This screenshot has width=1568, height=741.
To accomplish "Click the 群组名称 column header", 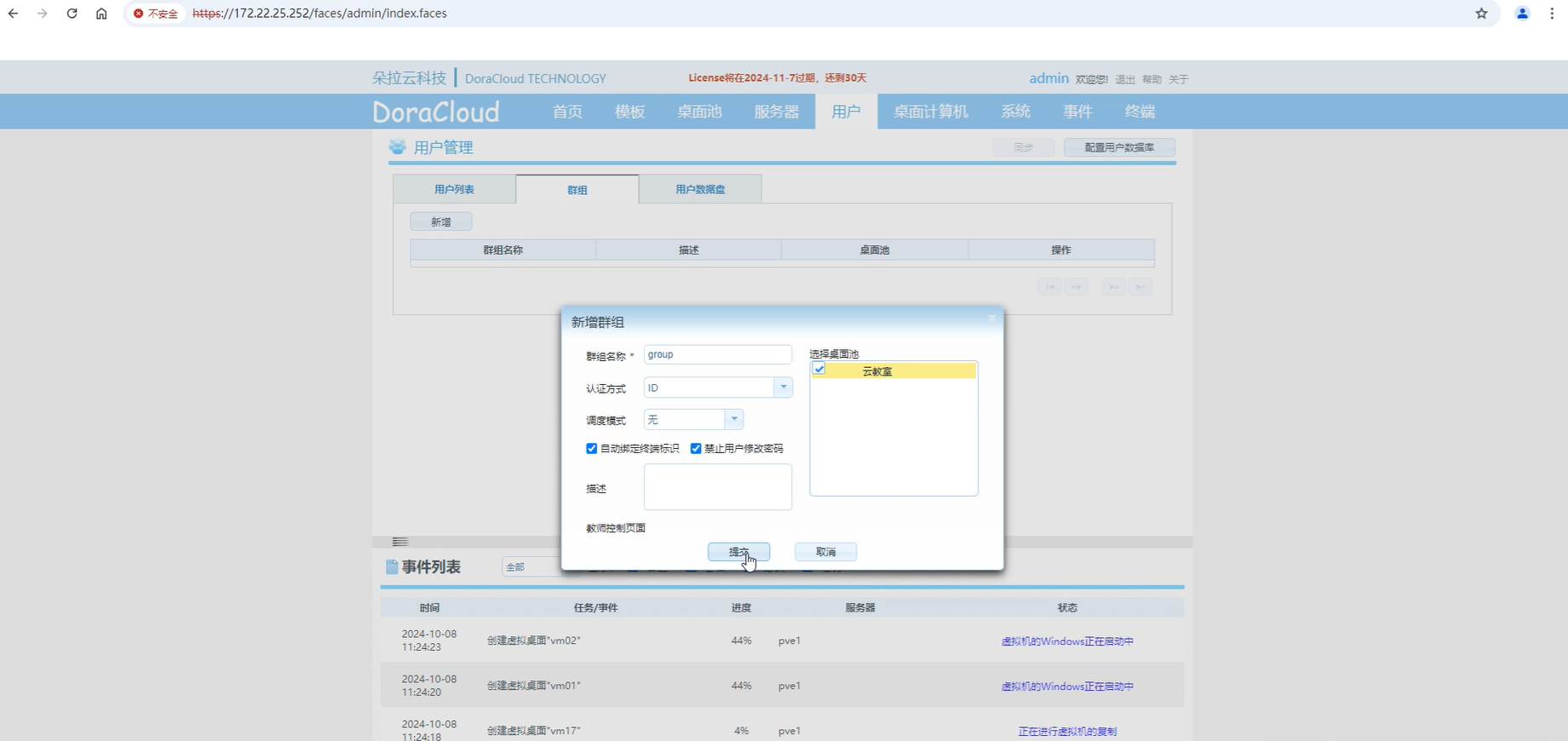I will (x=503, y=250).
